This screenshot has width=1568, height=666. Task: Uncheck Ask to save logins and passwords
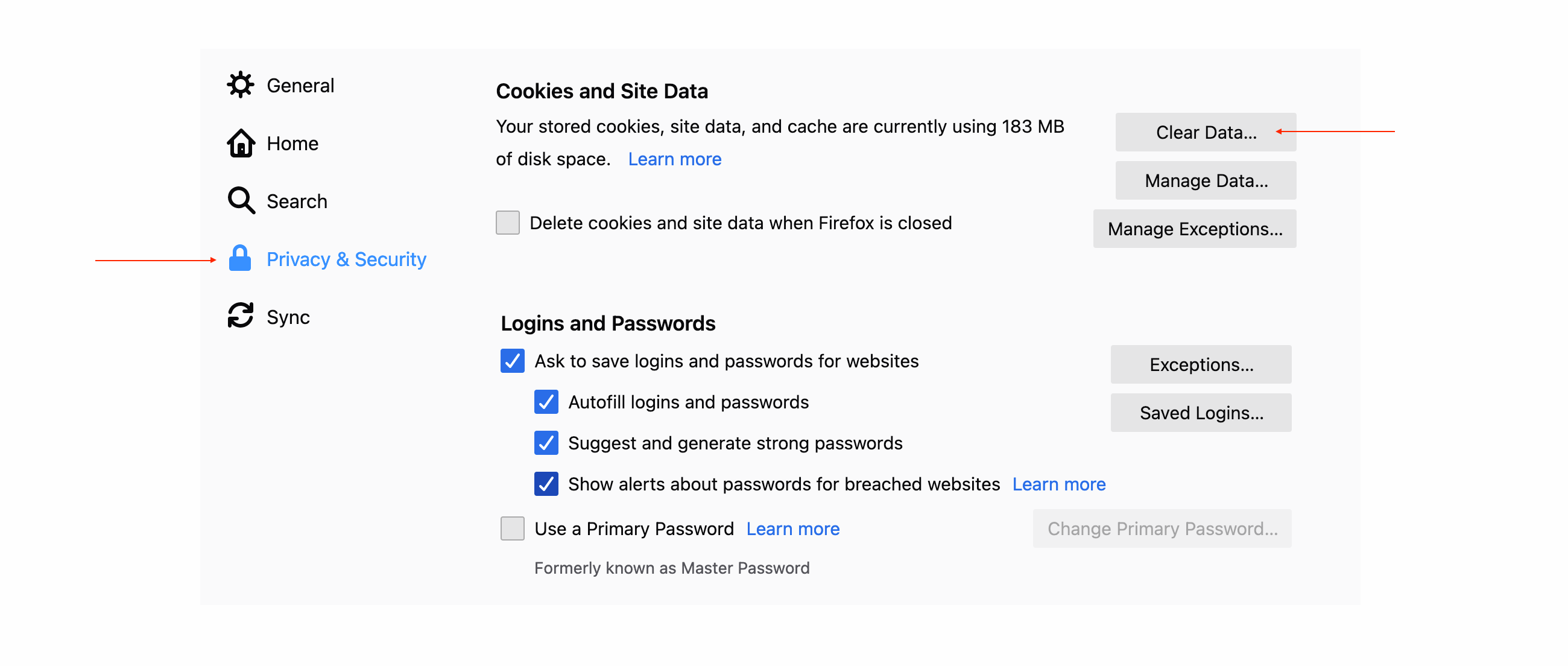point(512,361)
